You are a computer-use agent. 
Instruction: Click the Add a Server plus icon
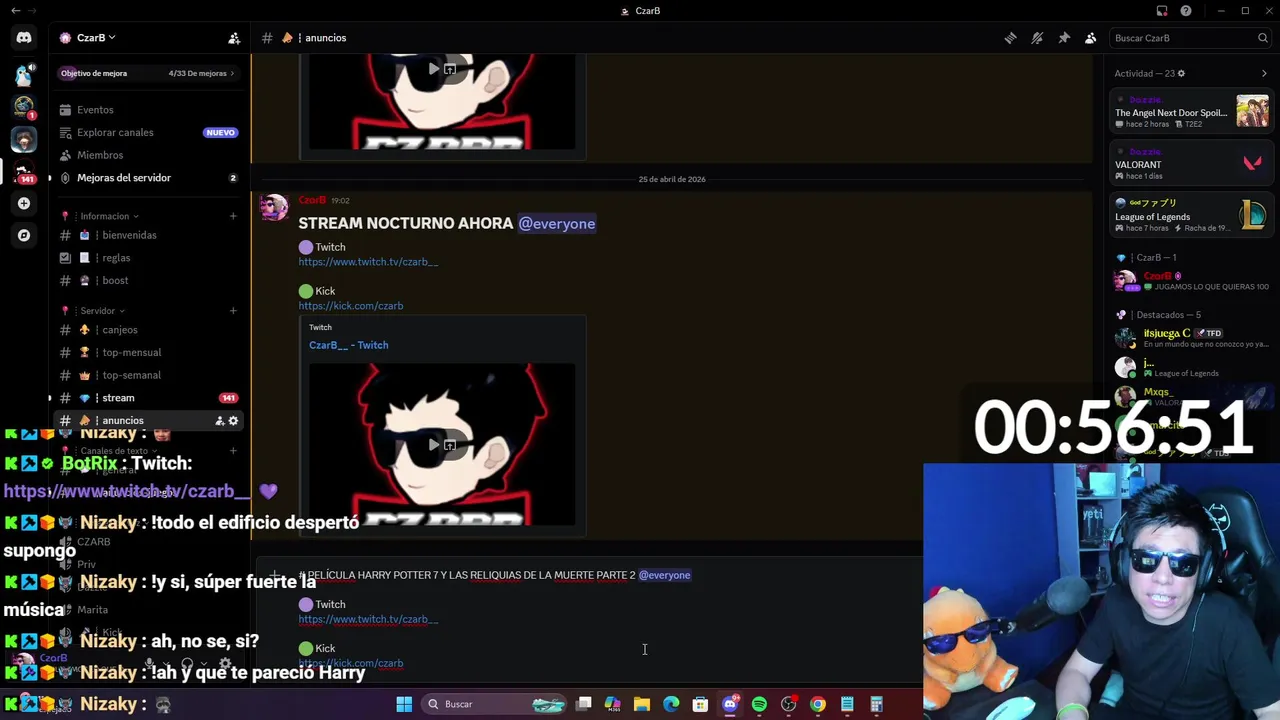point(24,203)
